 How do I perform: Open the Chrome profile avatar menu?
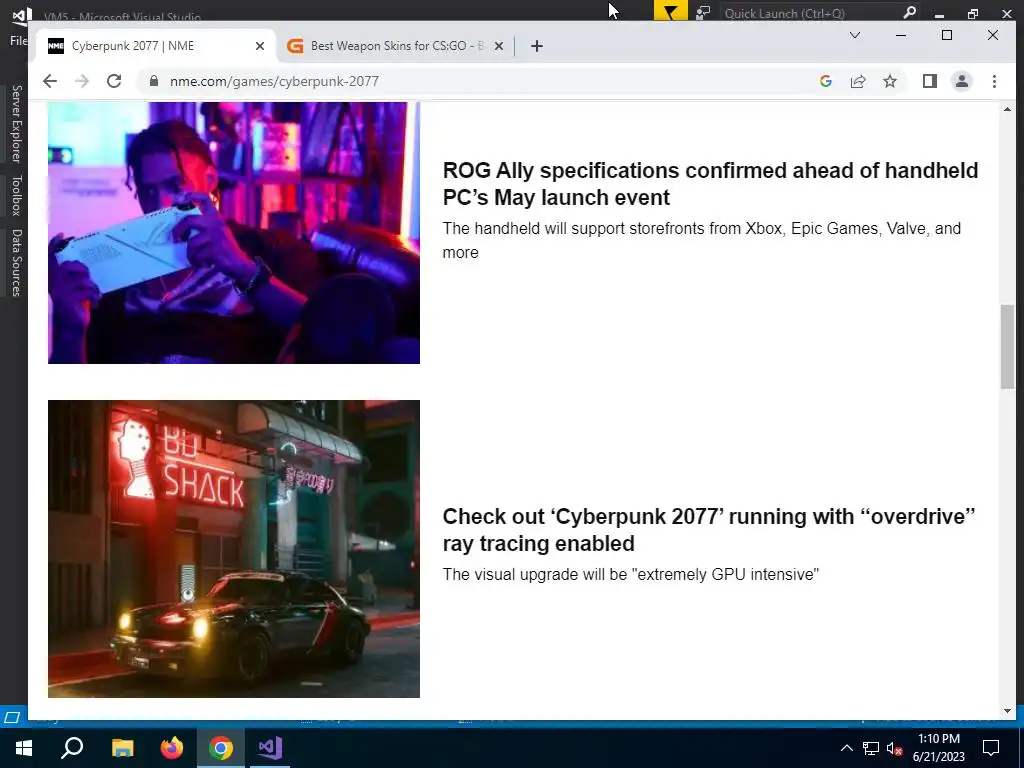point(961,81)
